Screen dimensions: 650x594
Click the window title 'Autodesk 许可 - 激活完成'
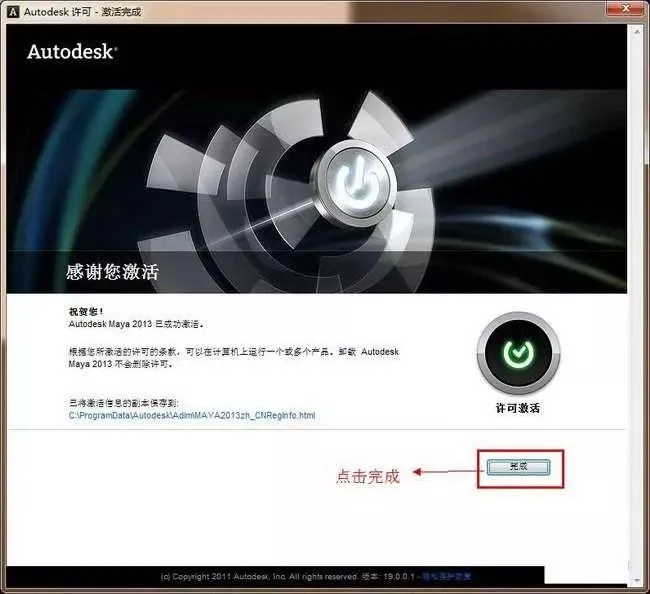82,12
